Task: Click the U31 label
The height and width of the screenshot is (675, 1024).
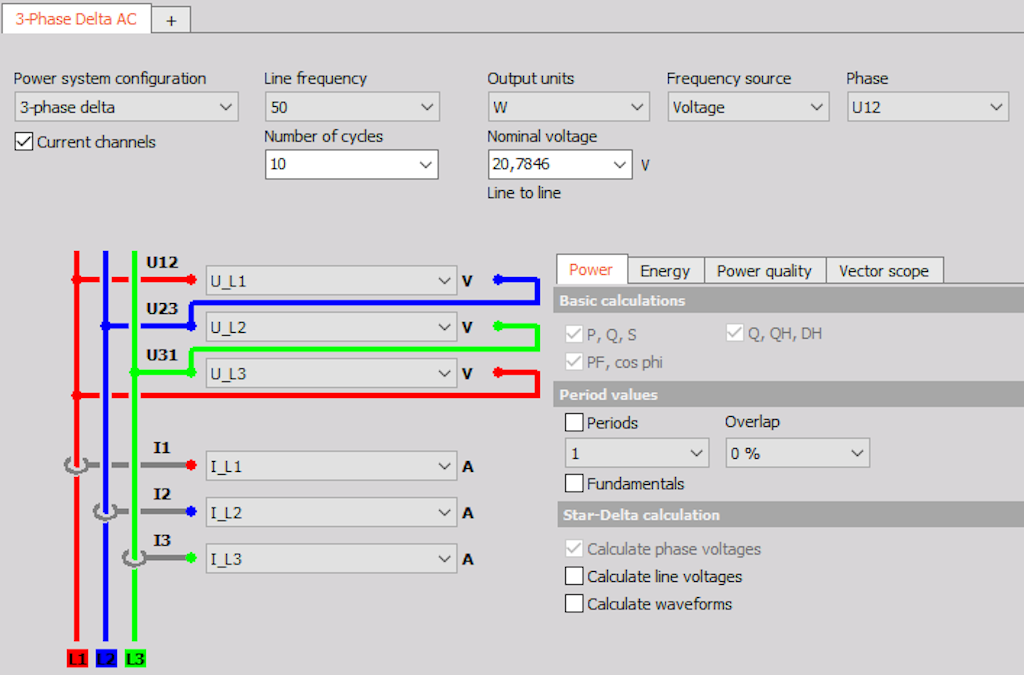Action: (x=162, y=355)
